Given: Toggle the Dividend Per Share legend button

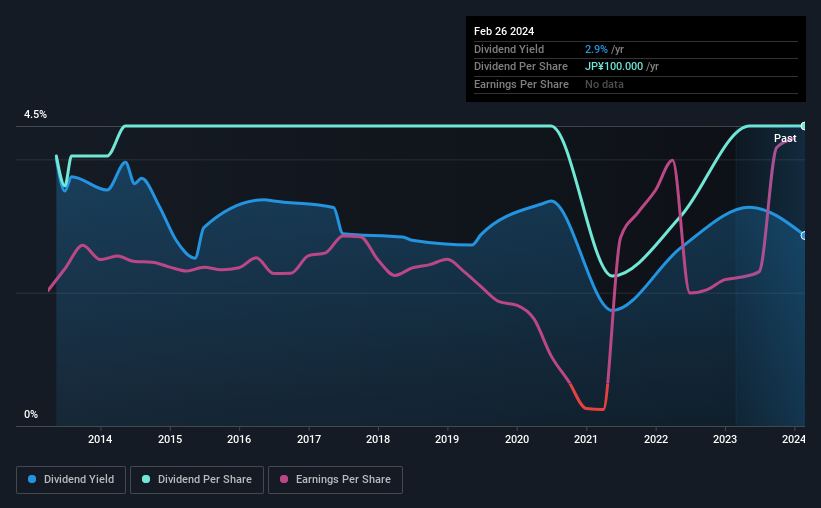Looking at the screenshot, I should click(197, 480).
